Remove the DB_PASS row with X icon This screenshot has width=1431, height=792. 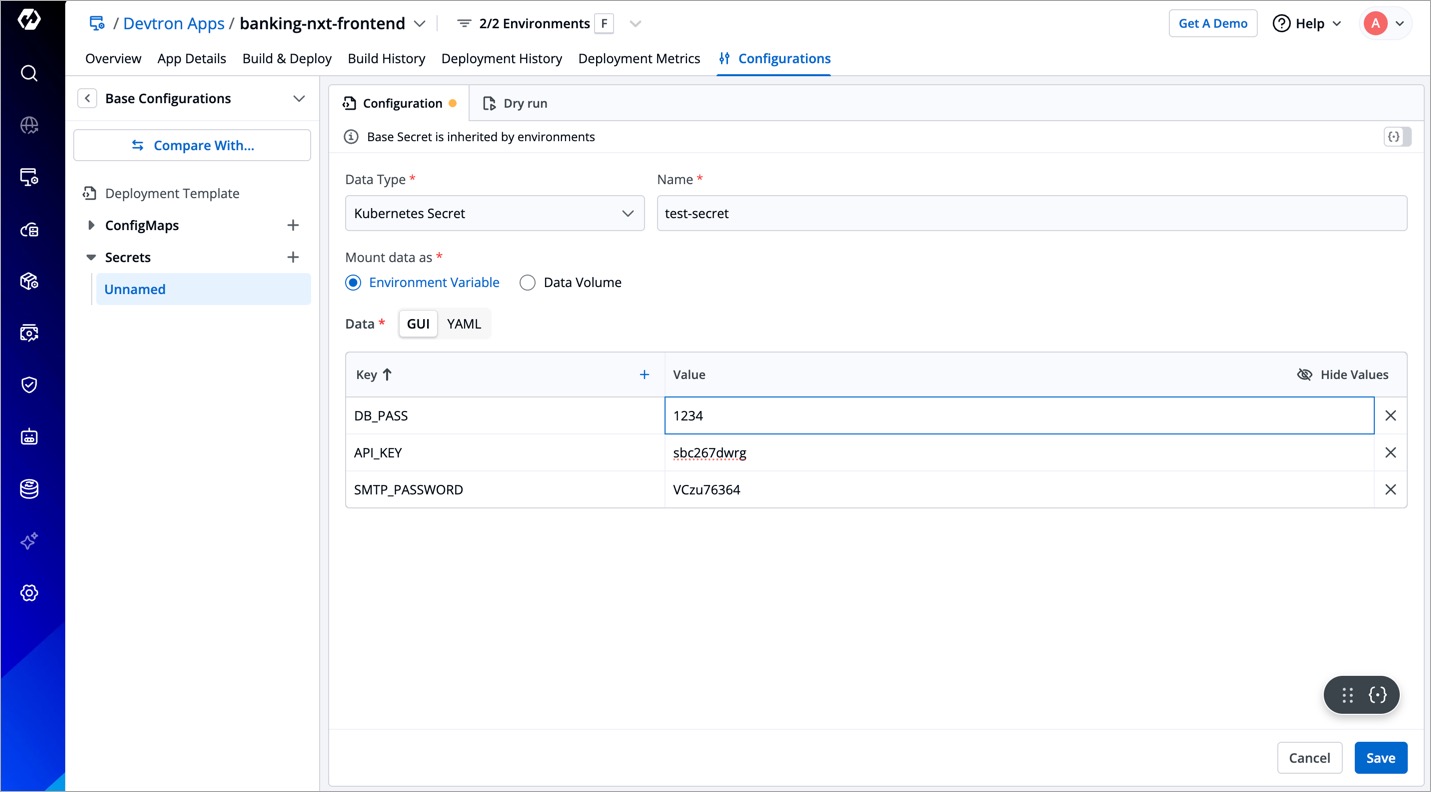(1390, 416)
